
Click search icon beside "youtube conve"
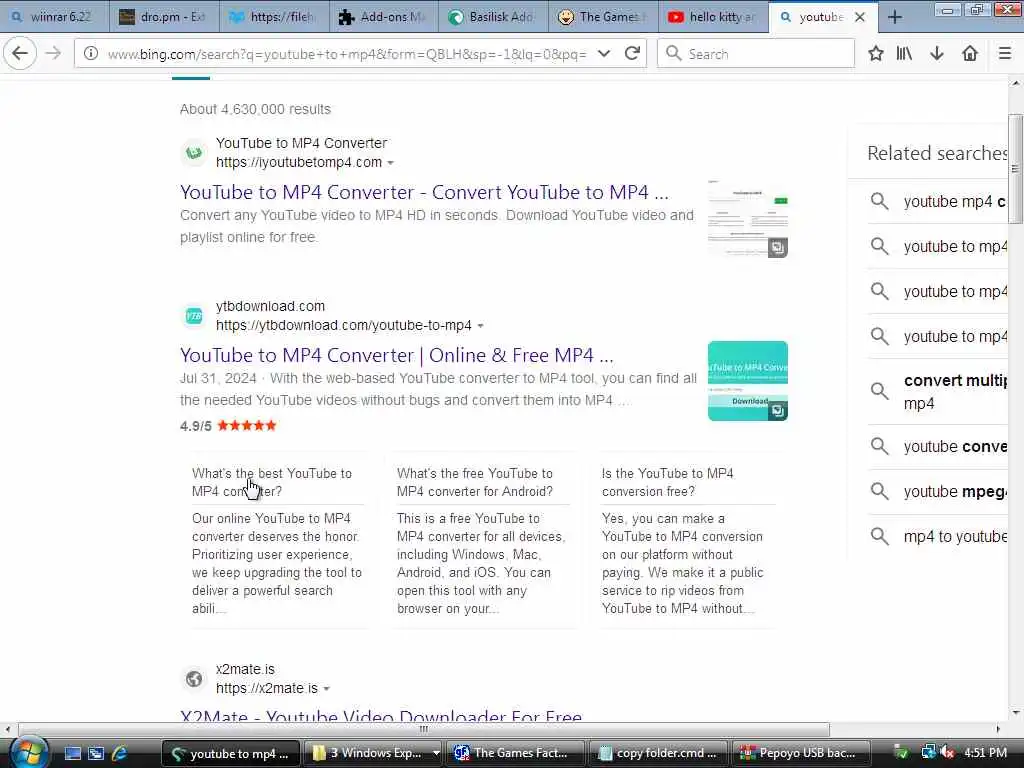(x=880, y=446)
